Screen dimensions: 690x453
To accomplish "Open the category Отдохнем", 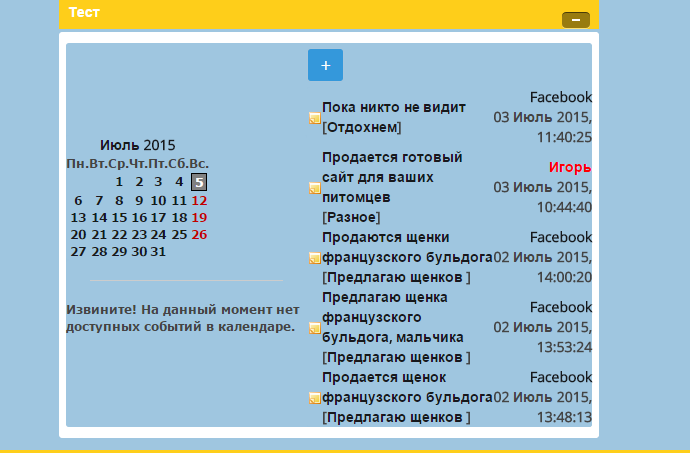I will click(x=362, y=127).
